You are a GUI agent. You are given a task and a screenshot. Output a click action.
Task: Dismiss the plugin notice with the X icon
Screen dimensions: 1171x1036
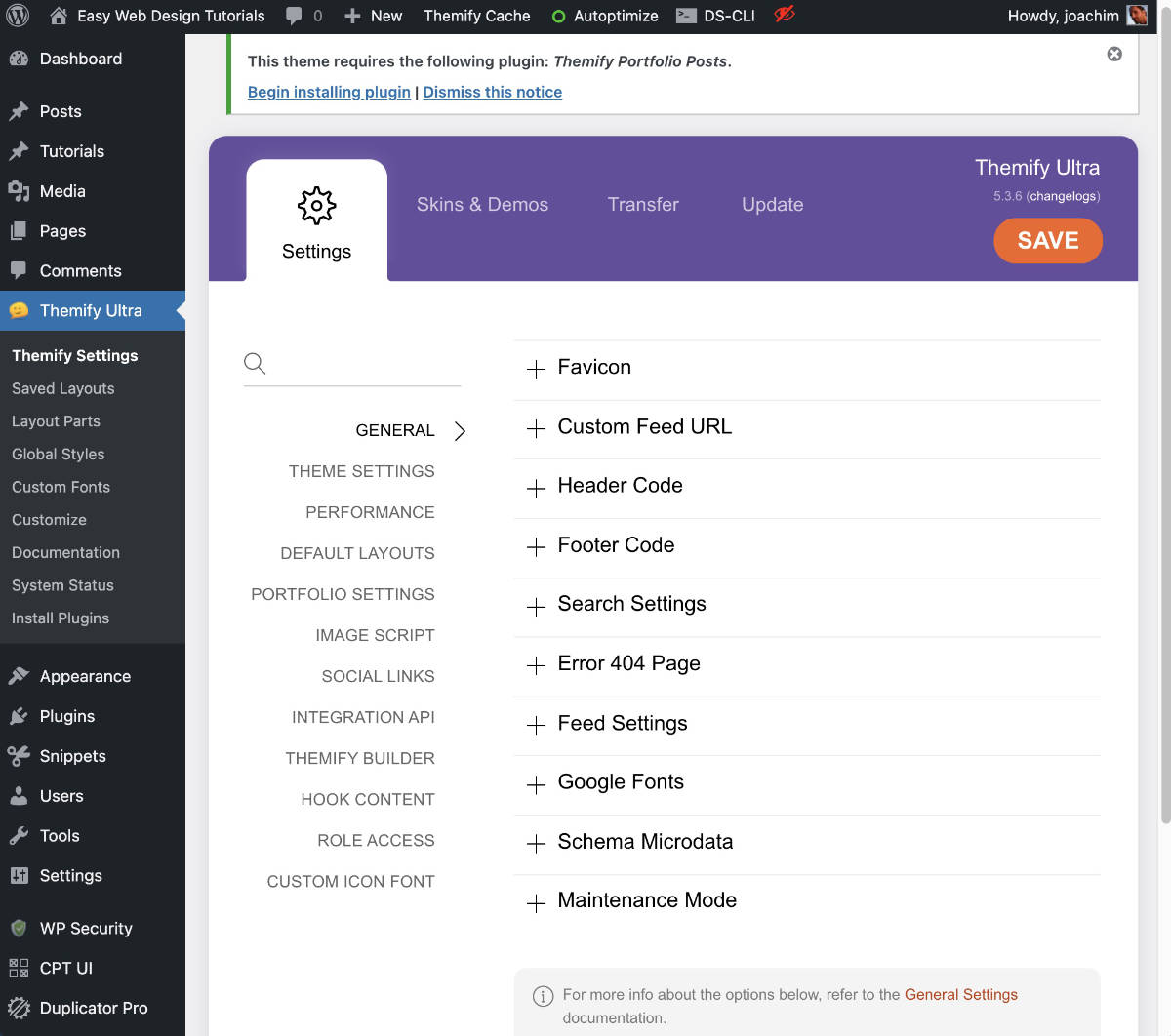(1114, 54)
